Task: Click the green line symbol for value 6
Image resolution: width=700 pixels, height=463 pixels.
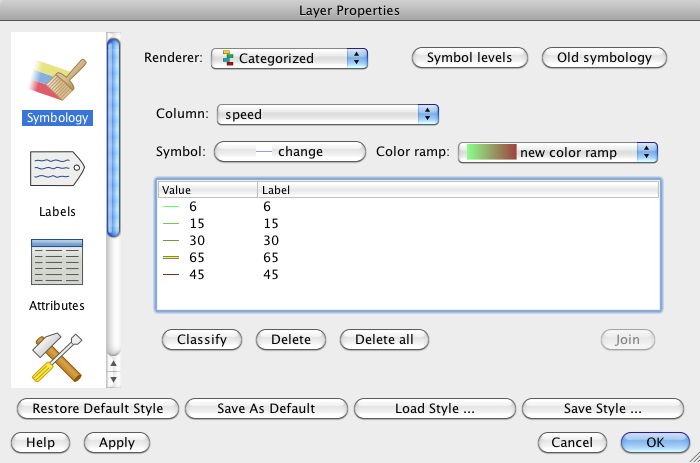Action: (x=171, y=207)
